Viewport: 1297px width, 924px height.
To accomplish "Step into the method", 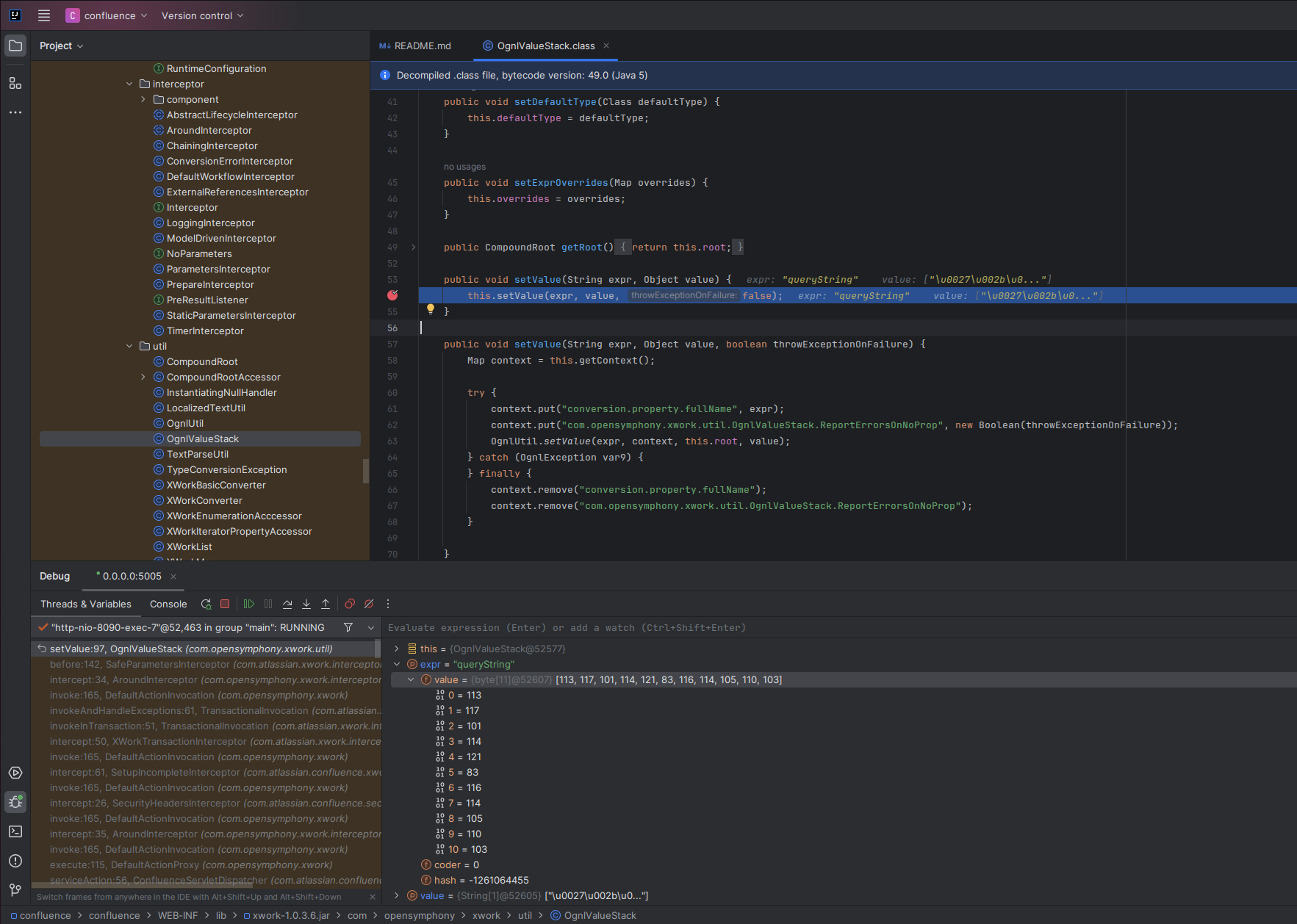I will pyautogui.click(x=306, y=604).
